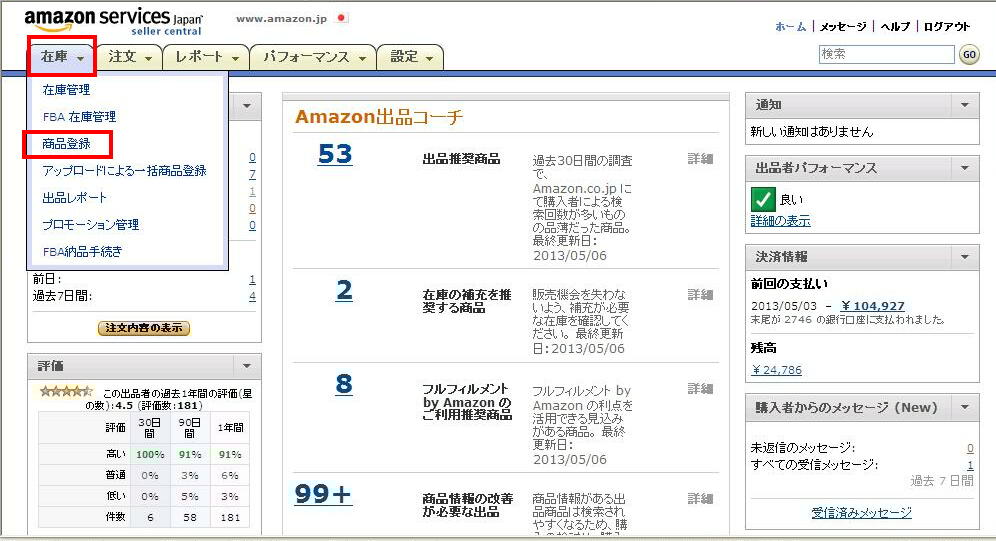
Task: Click the star rating icon in 評価 panel
Action: 66,391
